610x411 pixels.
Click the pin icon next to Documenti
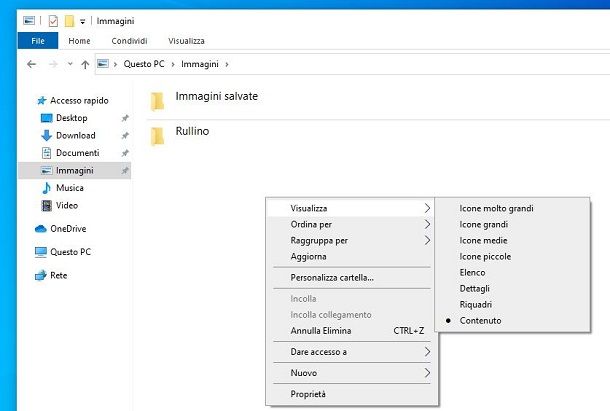point(125,153)
